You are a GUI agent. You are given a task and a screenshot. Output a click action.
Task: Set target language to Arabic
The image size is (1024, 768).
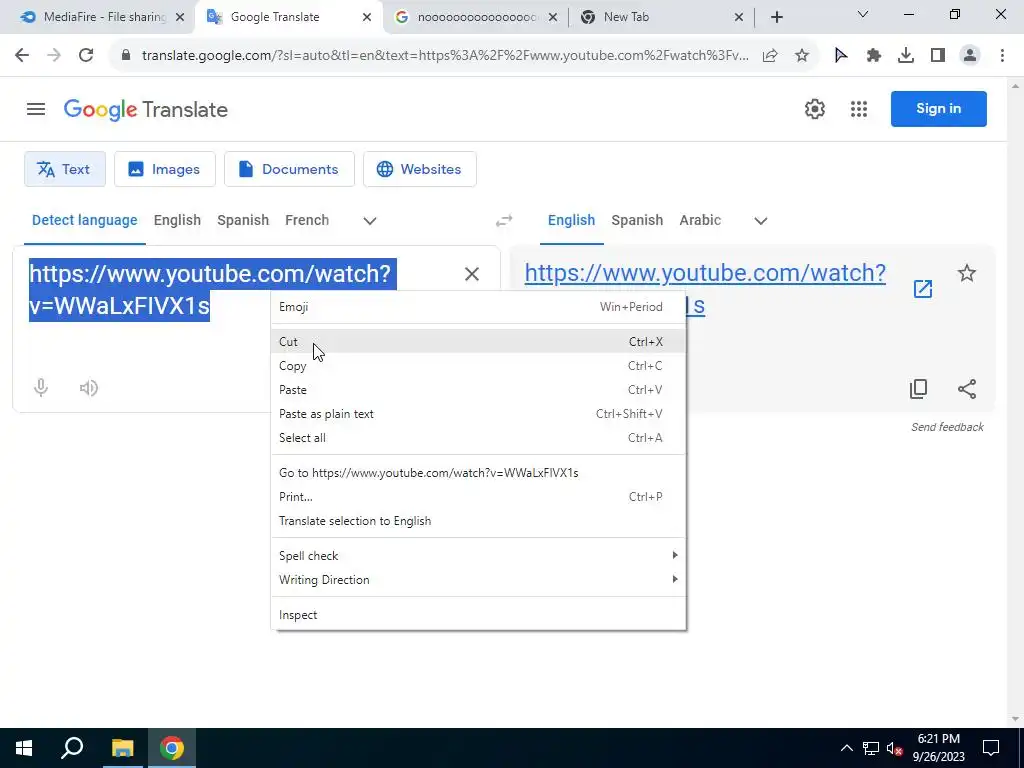tap(700, 221)
